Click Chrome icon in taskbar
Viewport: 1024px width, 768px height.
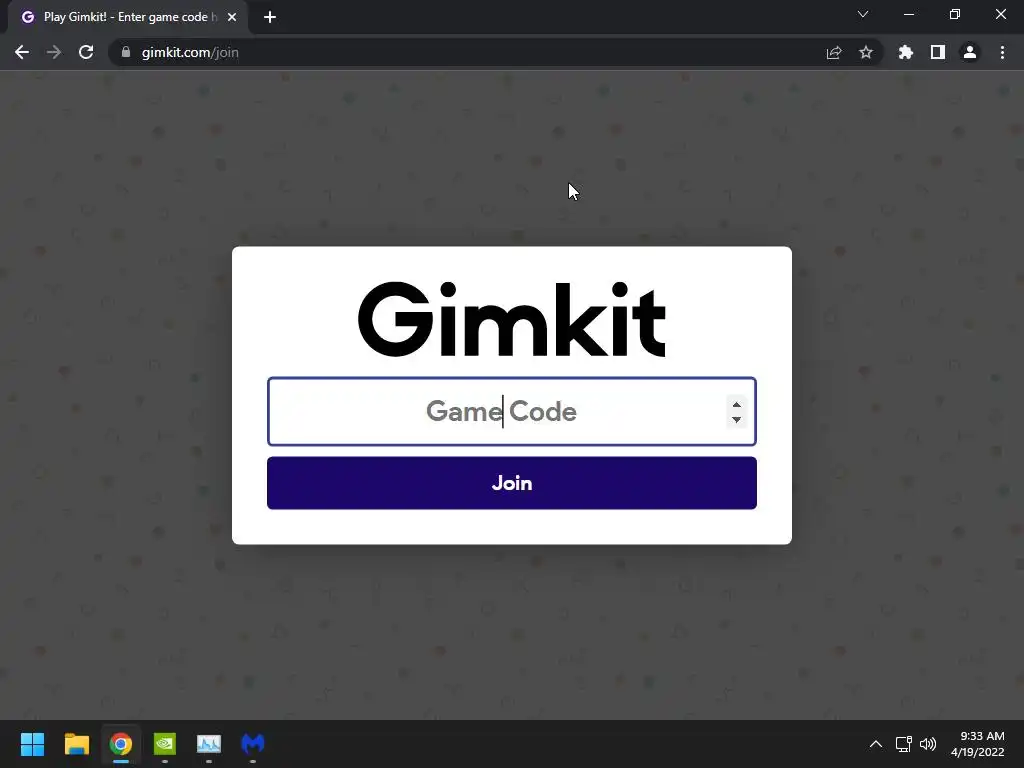pos(121,744)
